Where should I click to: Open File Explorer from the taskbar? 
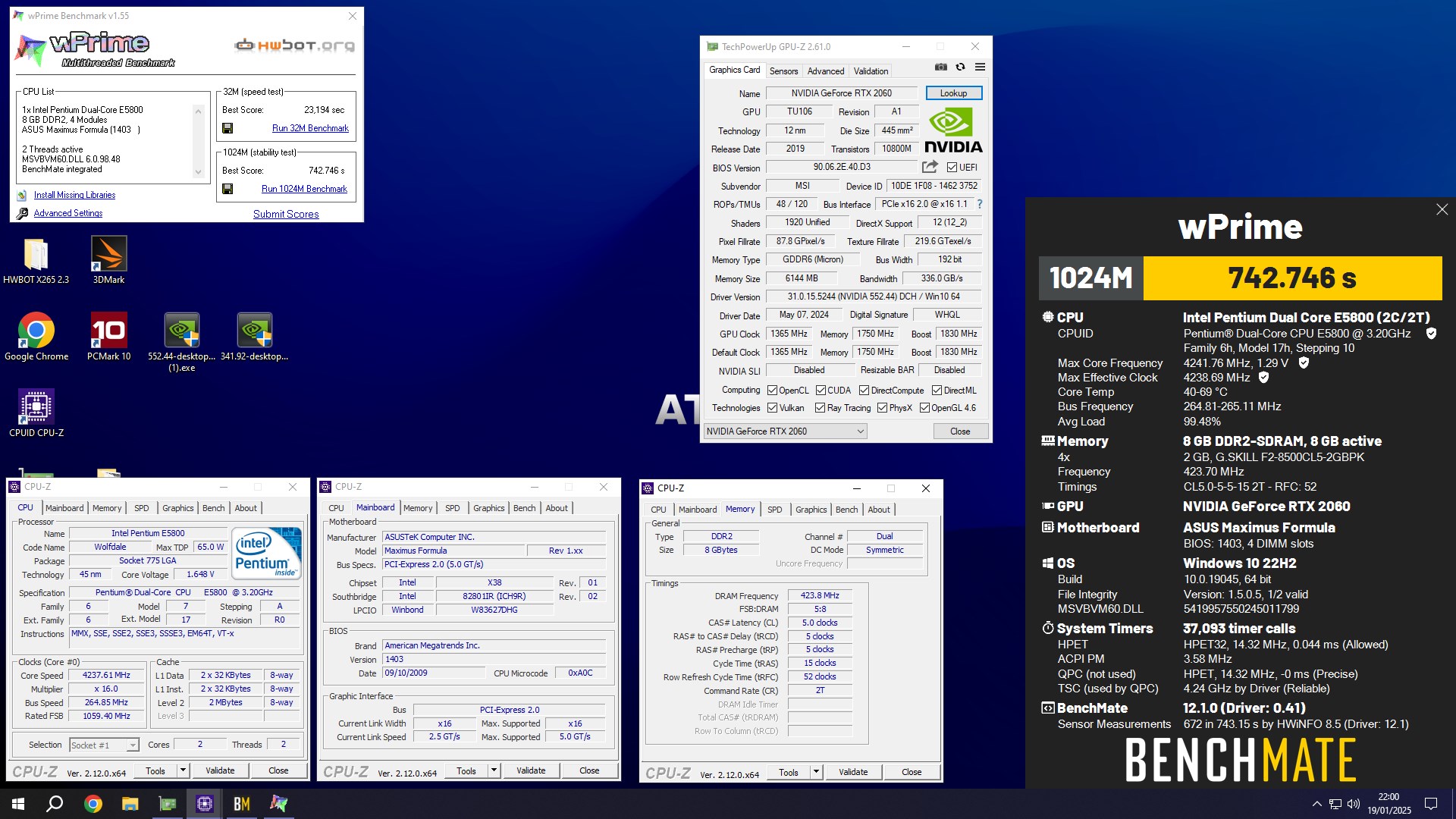point(130,804)
